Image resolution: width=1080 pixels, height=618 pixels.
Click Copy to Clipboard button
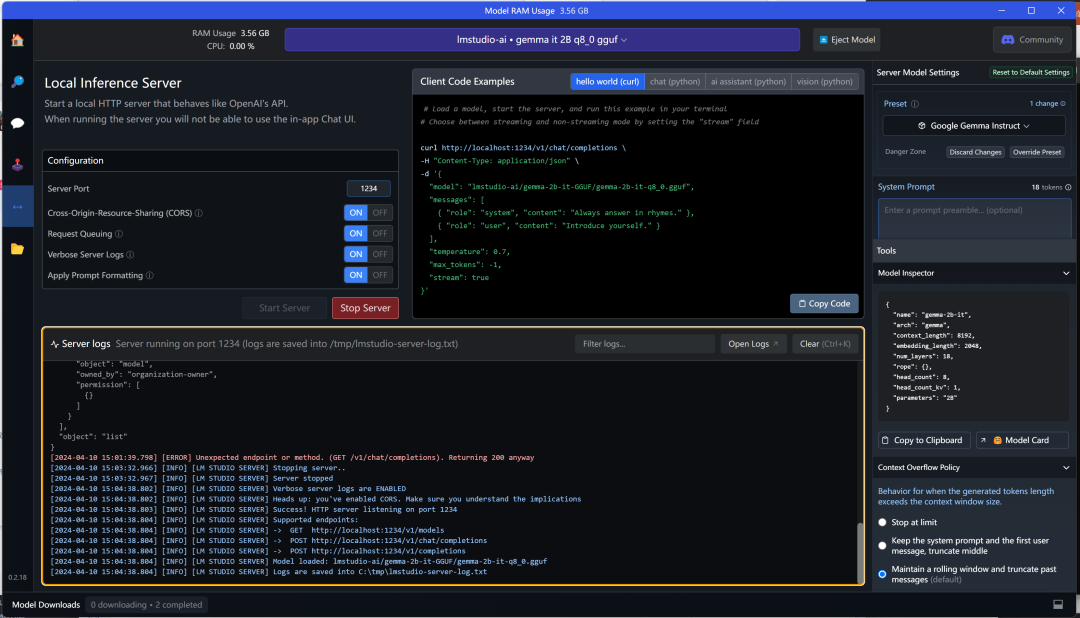[924, 440]
